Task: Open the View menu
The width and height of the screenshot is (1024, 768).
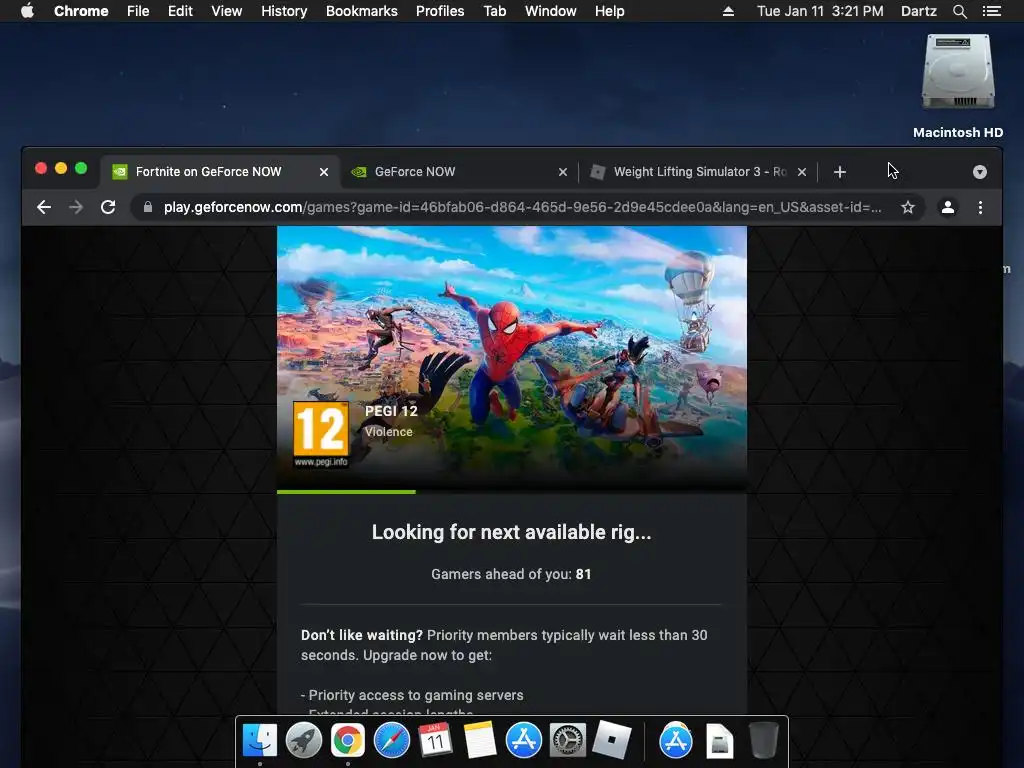Action: coord(227,11)
